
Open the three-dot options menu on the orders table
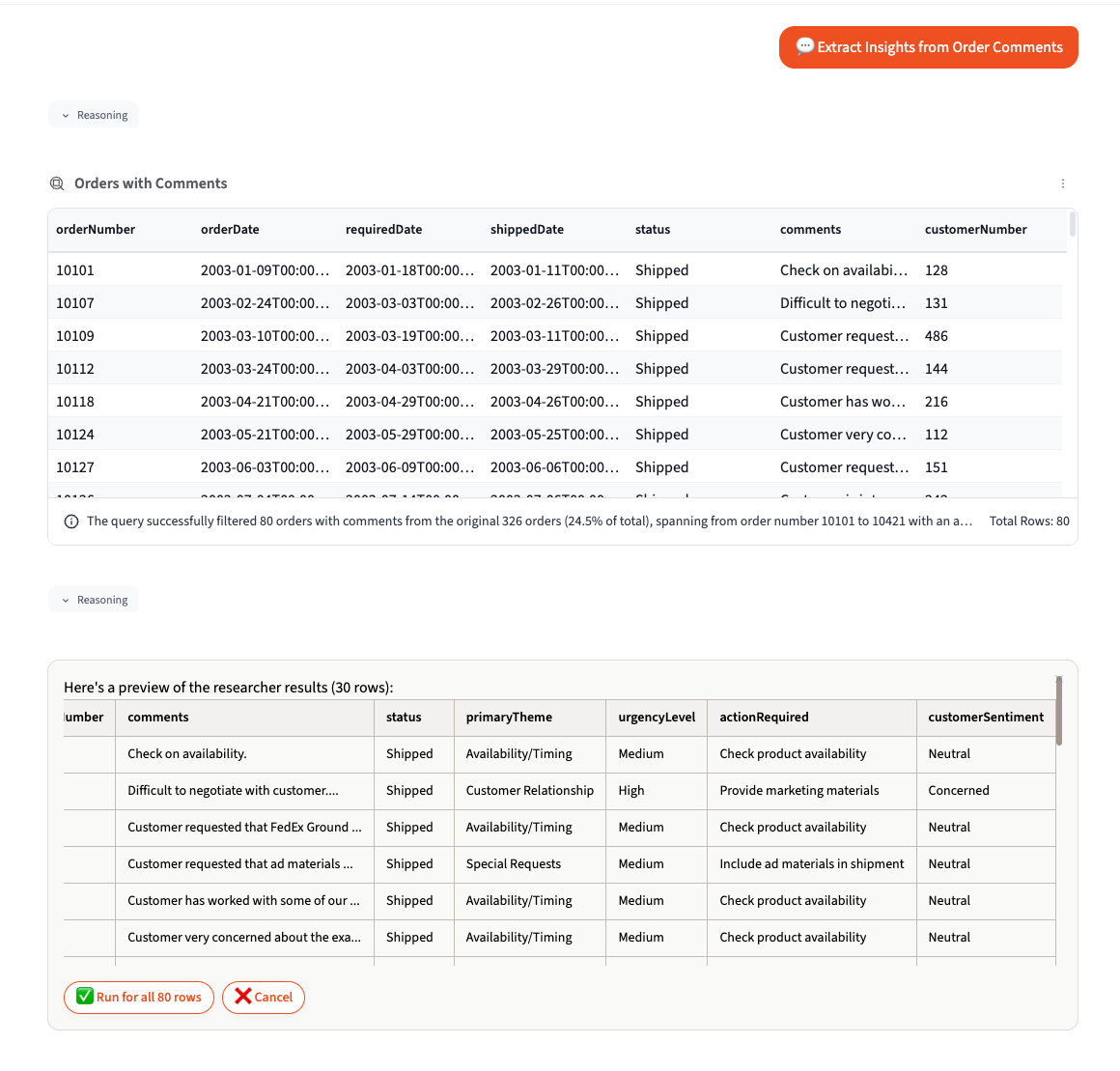(x=1062, y=183)
